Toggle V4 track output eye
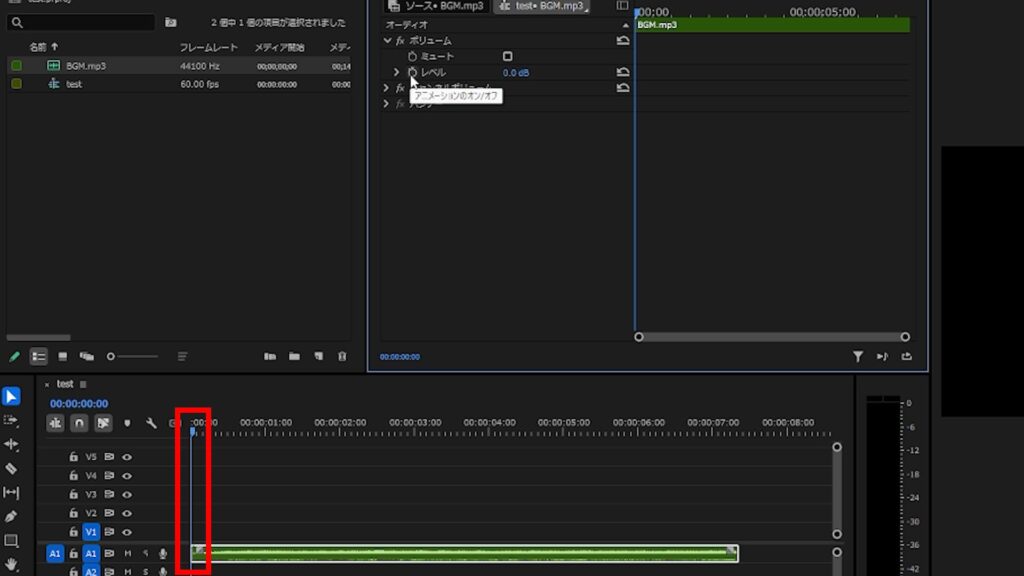1024x576 pixels. [x=127, y=476]
